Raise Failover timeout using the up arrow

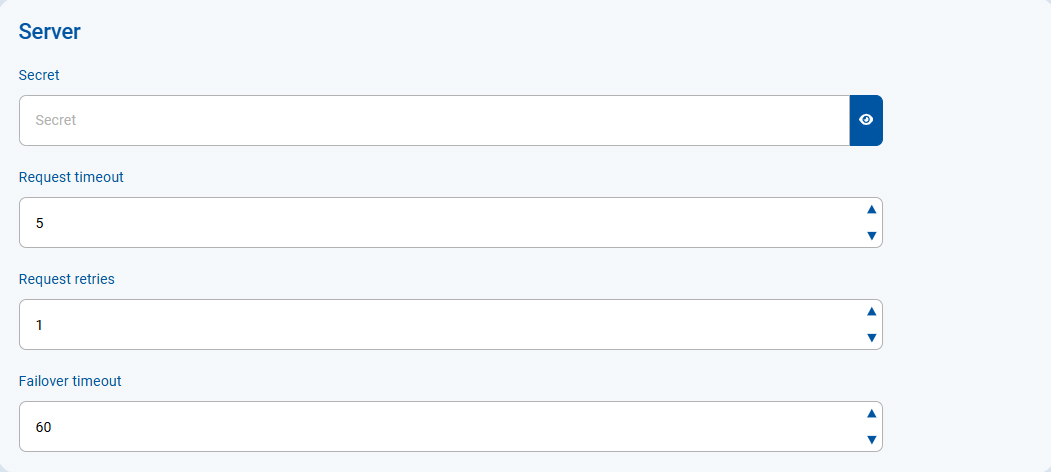(871, 413)
